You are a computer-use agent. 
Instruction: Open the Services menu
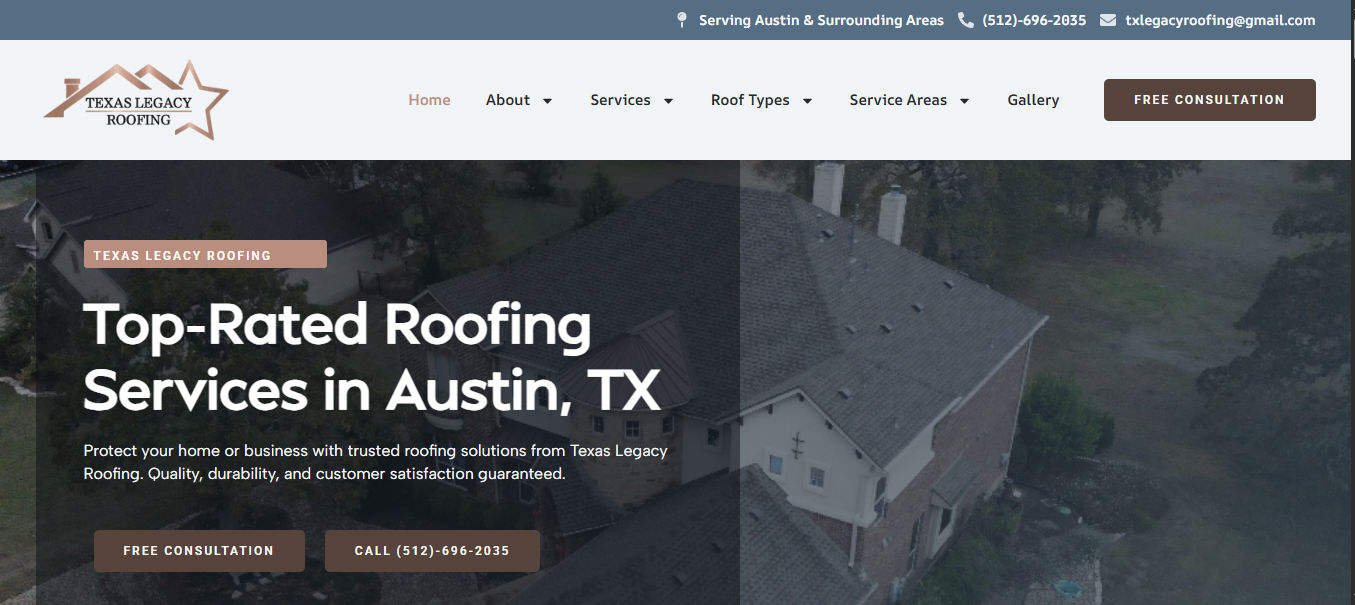pyautogui.click(x=620, y=100)
